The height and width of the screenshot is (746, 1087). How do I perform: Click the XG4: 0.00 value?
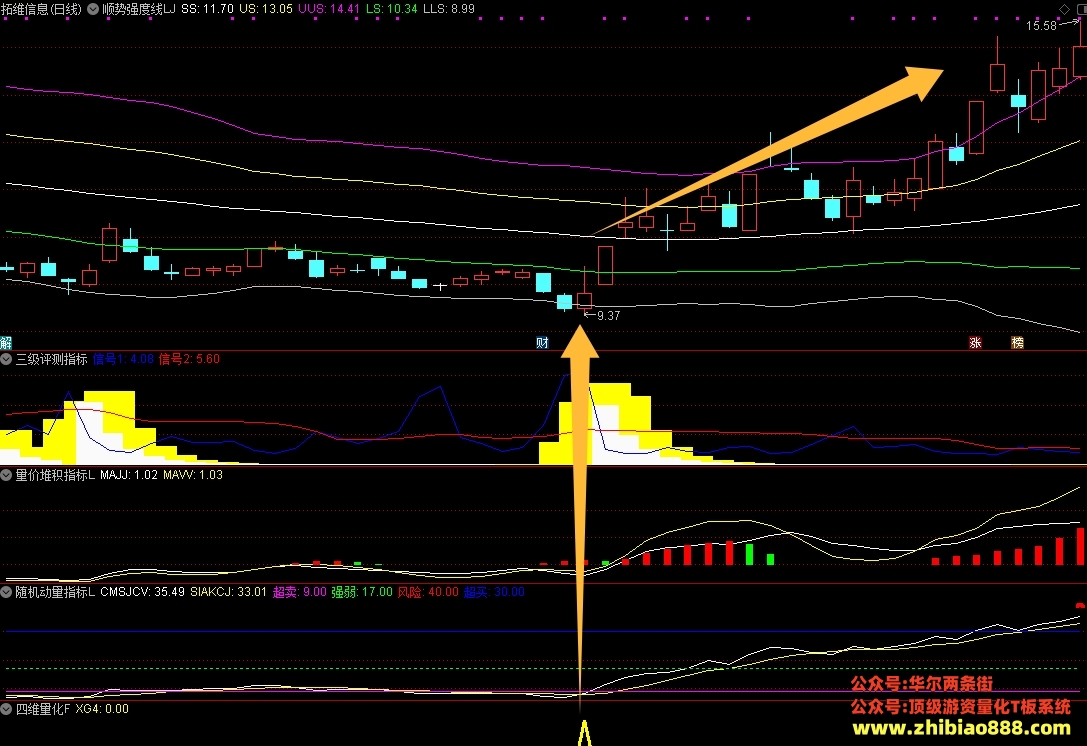point(102,709)
